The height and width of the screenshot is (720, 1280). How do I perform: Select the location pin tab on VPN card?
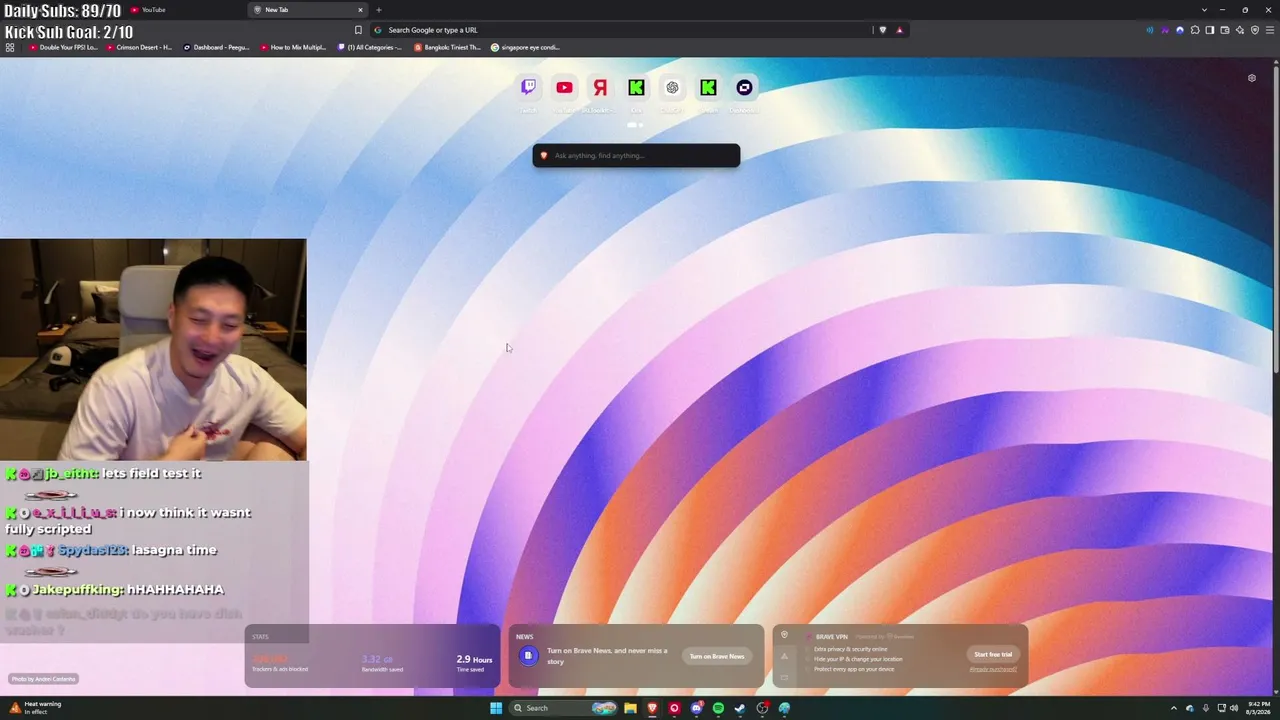pos(784,635)
